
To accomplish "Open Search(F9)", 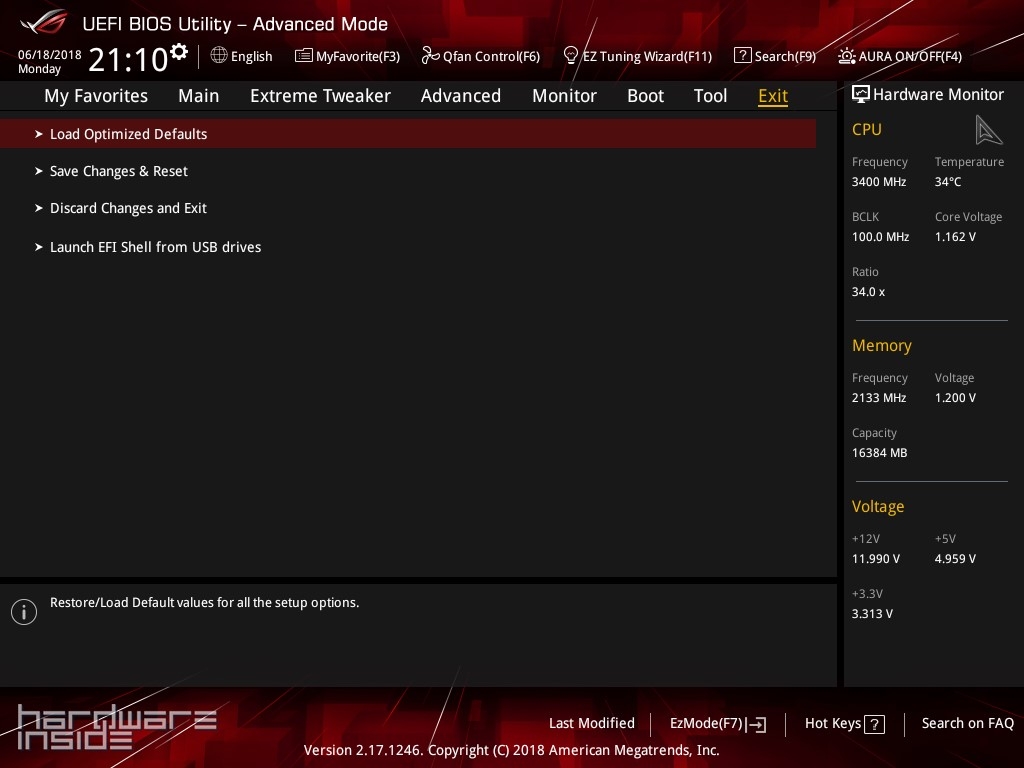I will coord(785,57).
